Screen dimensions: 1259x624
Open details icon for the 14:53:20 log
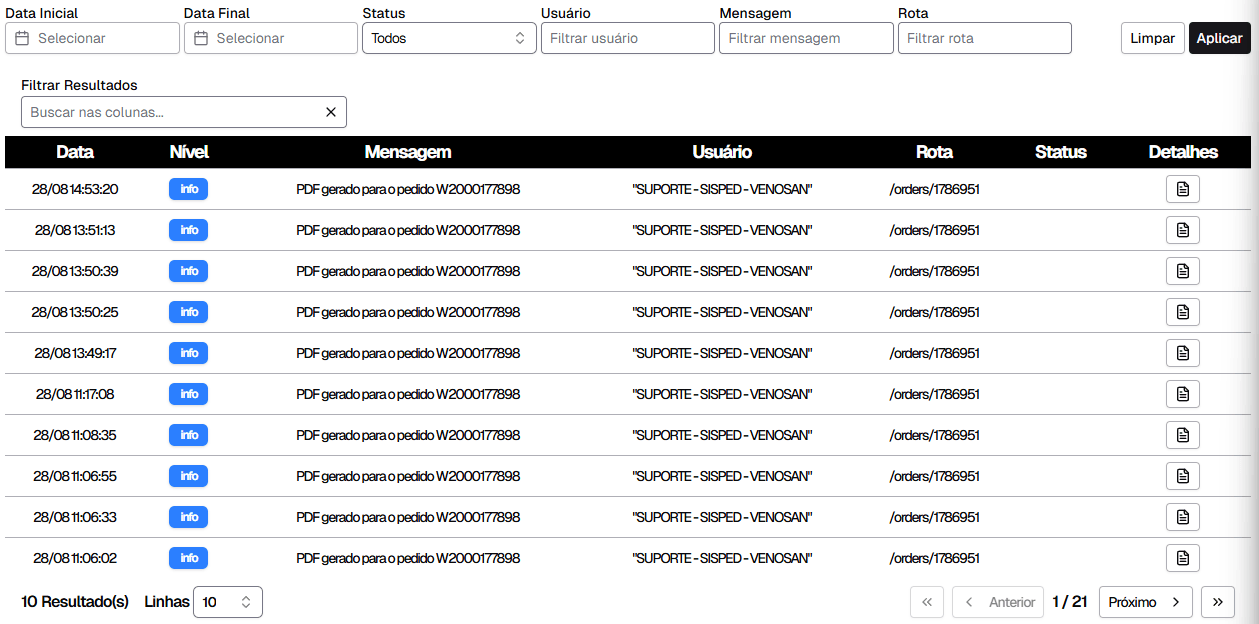(x=1182, y=189)
